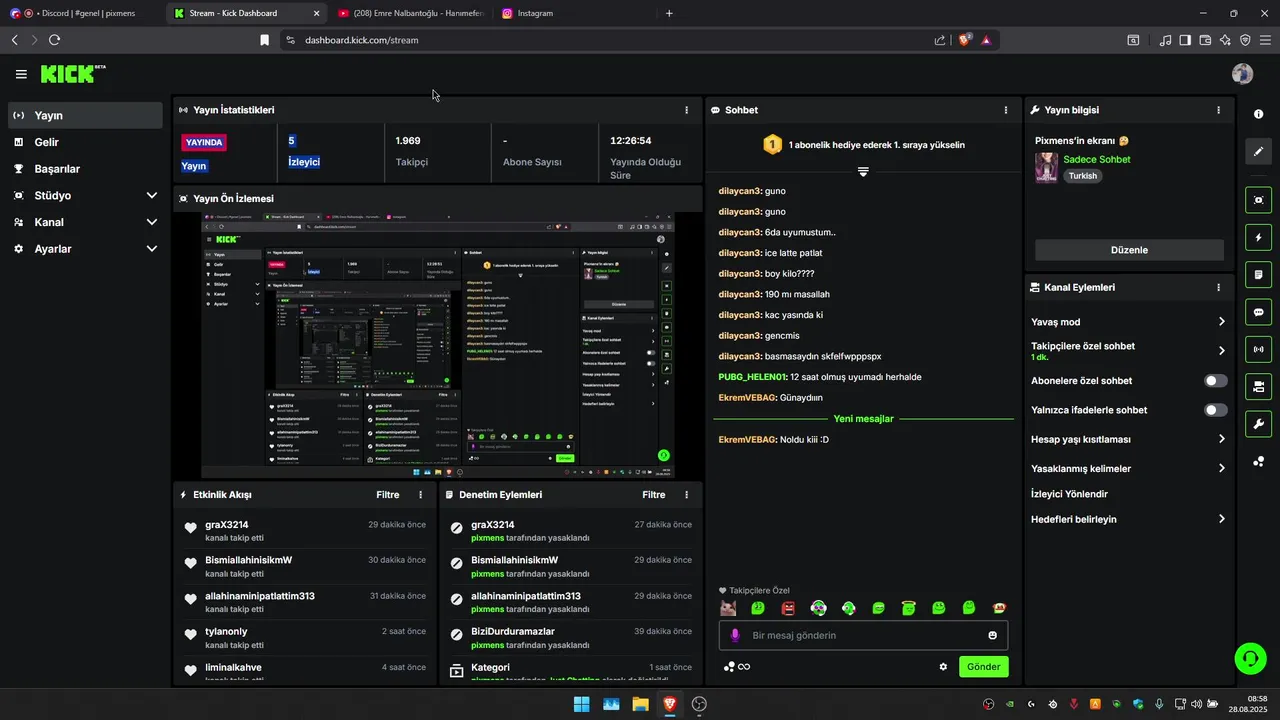
Task: Open the profile avatar menu
Action: [1242, 74]
